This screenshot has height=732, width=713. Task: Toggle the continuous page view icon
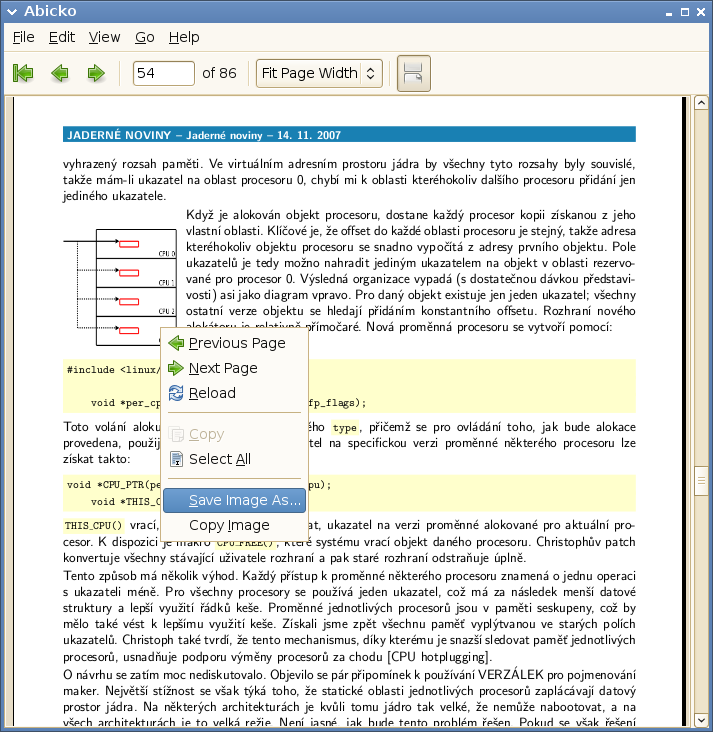(414, 73)
